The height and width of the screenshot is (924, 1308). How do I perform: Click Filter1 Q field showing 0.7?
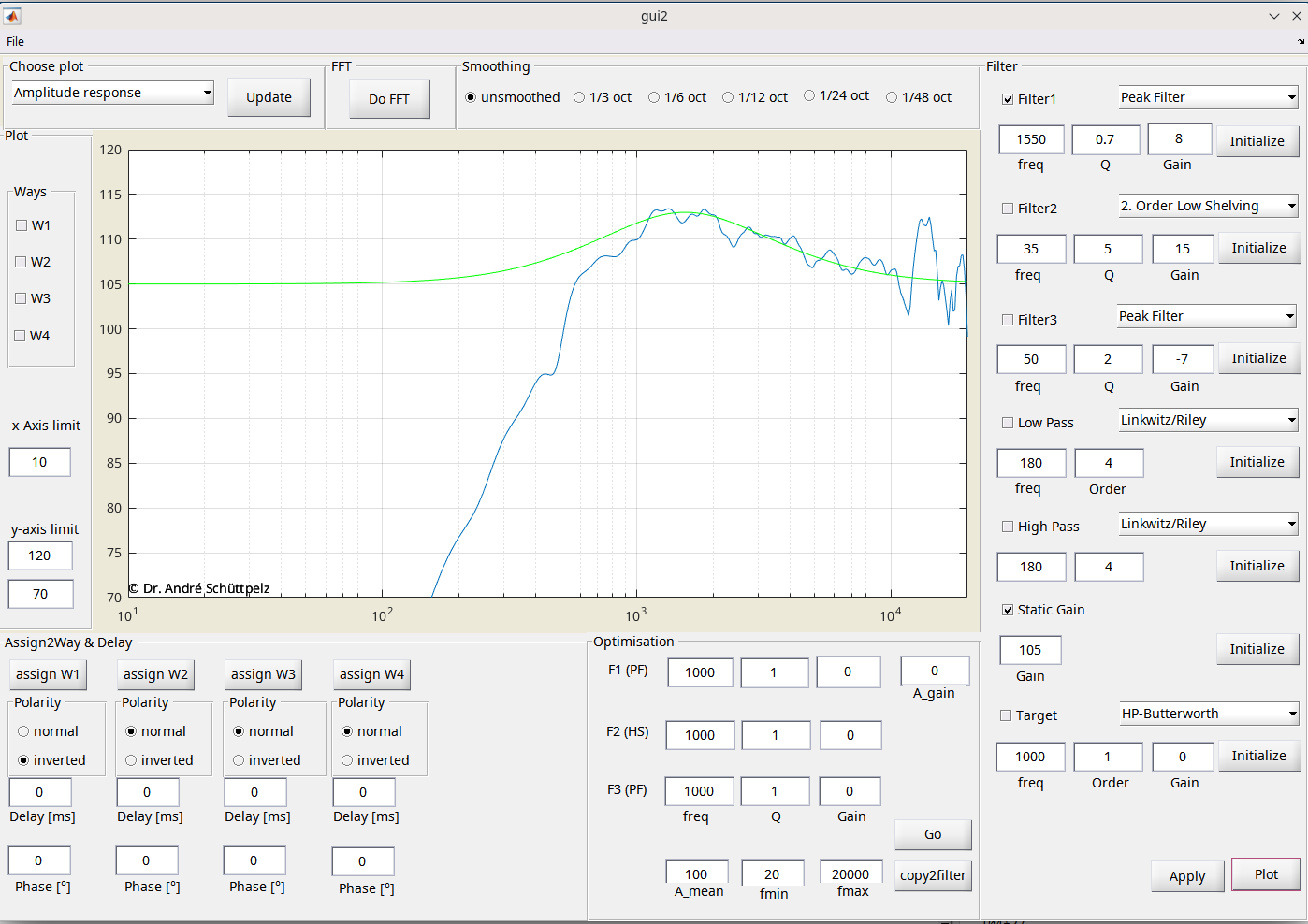(1105, 139)
